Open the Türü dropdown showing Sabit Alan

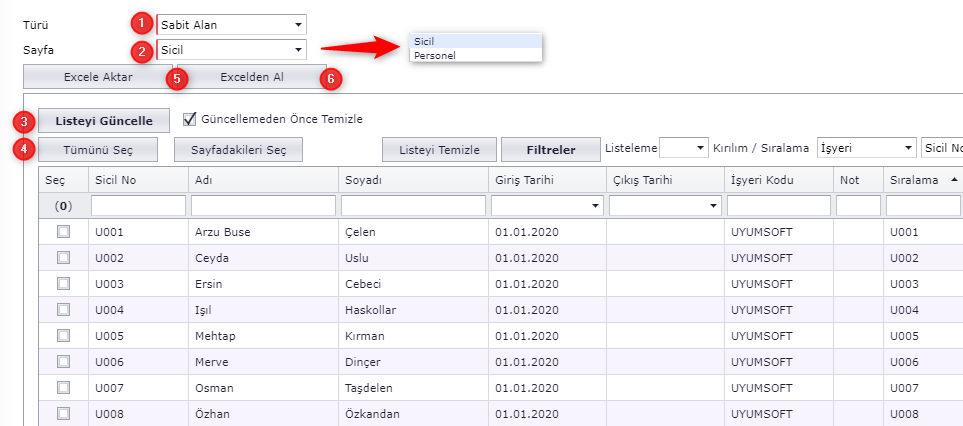pos(231,25)
